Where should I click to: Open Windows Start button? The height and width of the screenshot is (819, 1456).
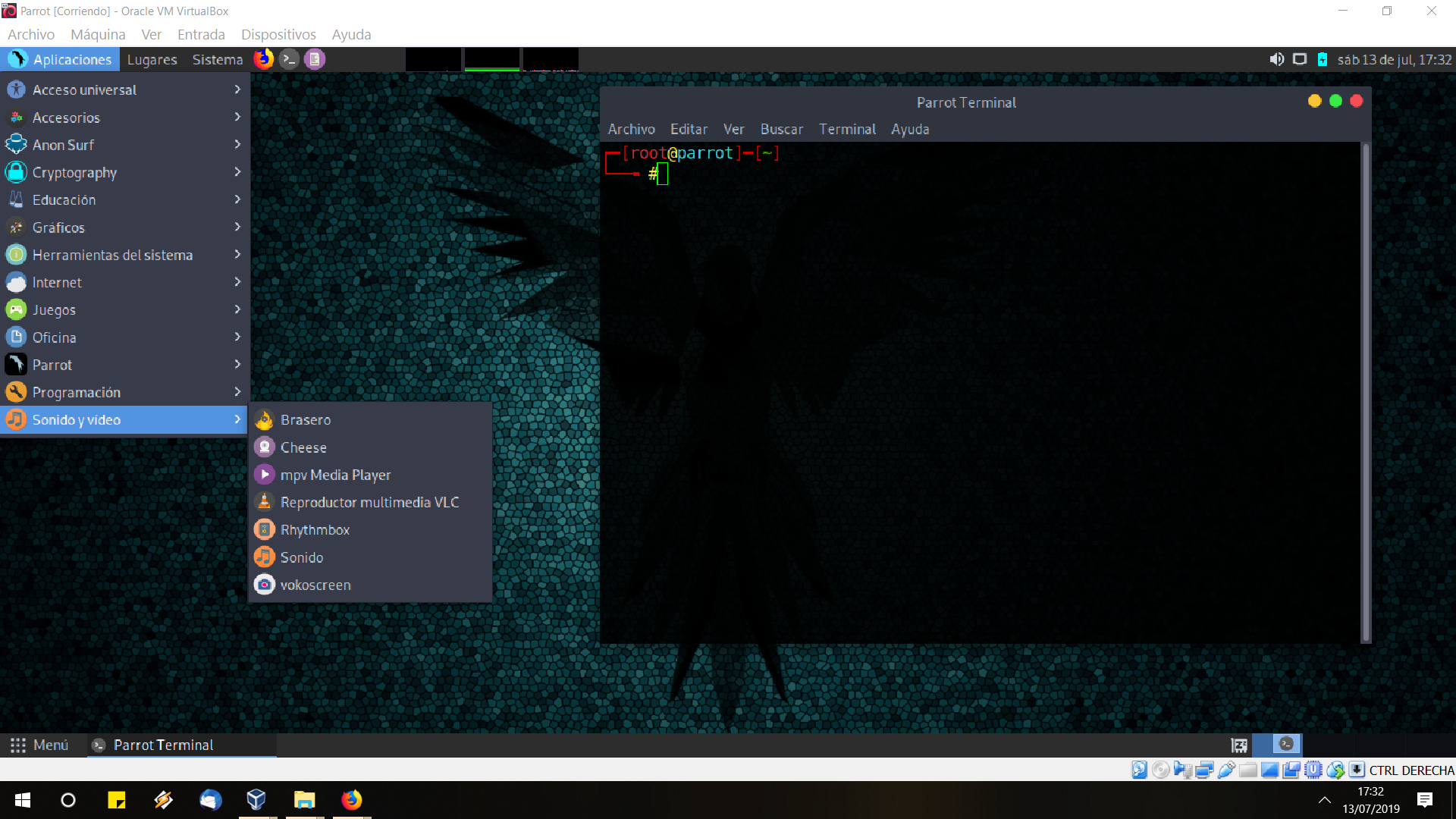(x=23, y=800)
